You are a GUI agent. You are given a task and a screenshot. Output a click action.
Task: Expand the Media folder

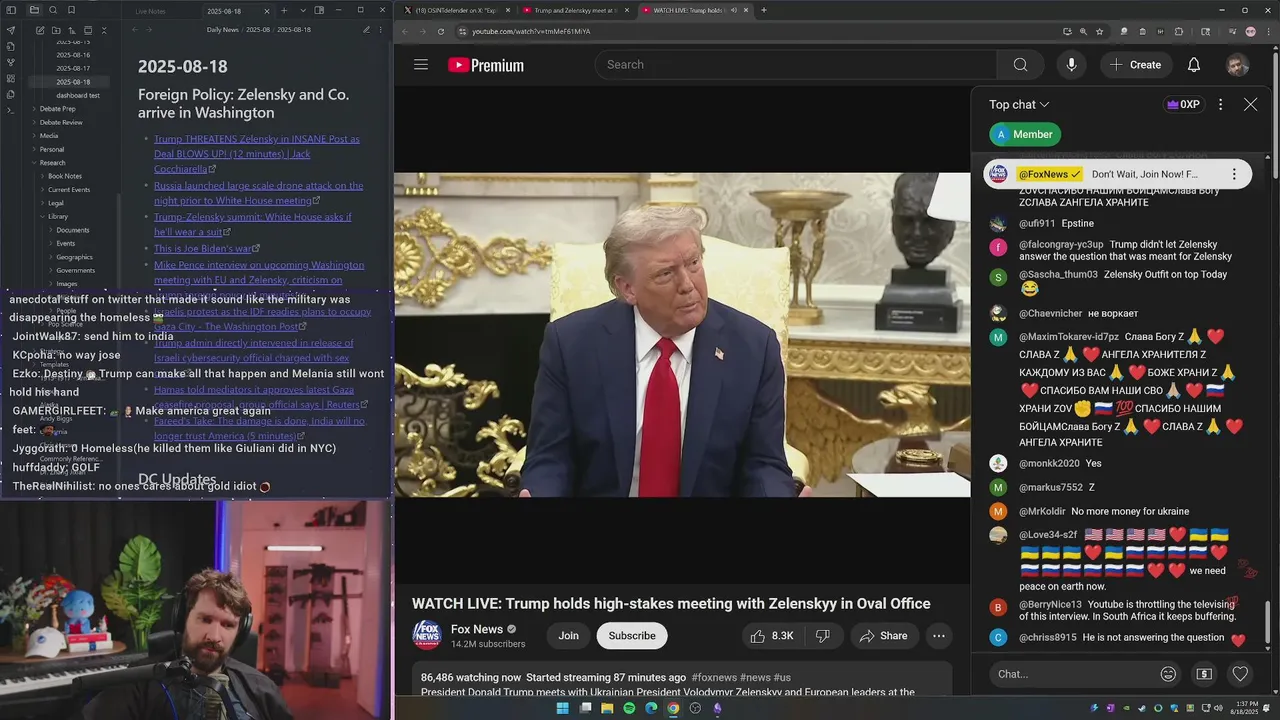[49, 135]
